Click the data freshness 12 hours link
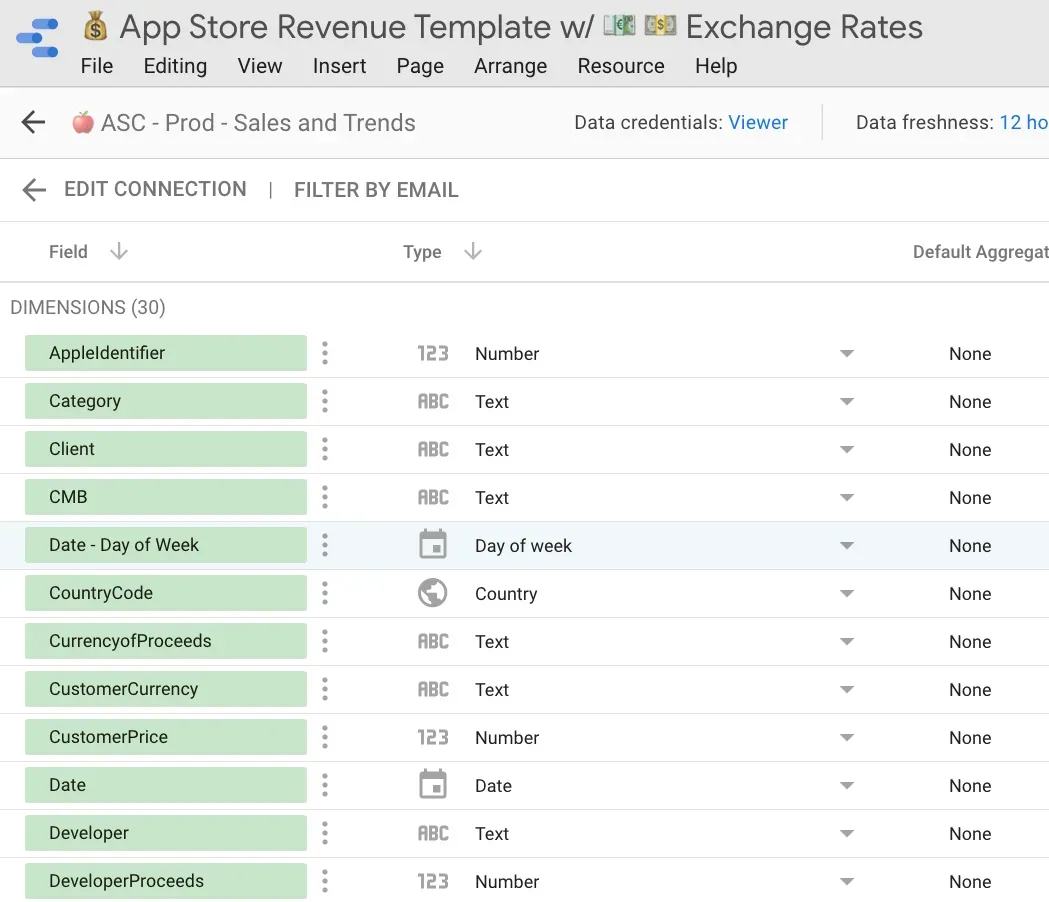 coord(1024,122)
